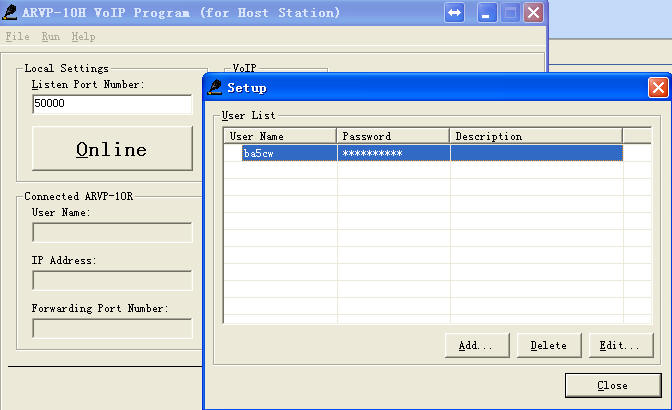
Task: Click the masked password cell for ba5cw
Action: 393,153
